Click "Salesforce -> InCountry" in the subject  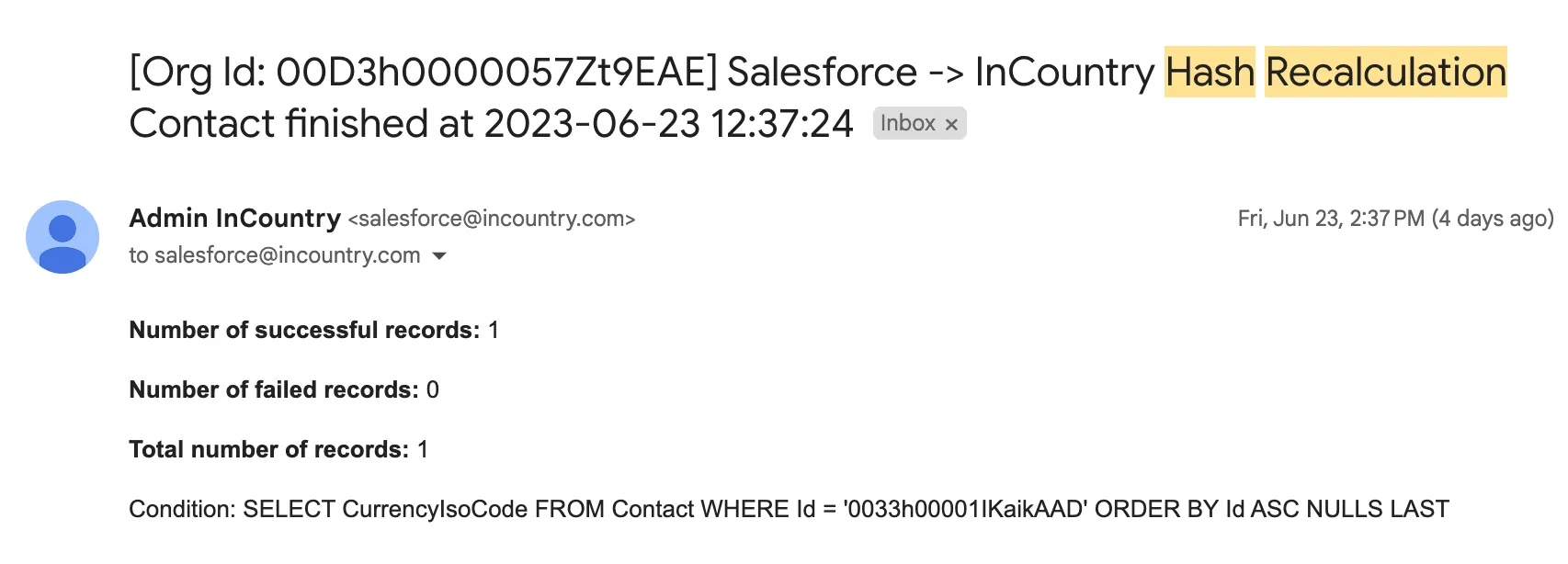[x=940, y=72]
